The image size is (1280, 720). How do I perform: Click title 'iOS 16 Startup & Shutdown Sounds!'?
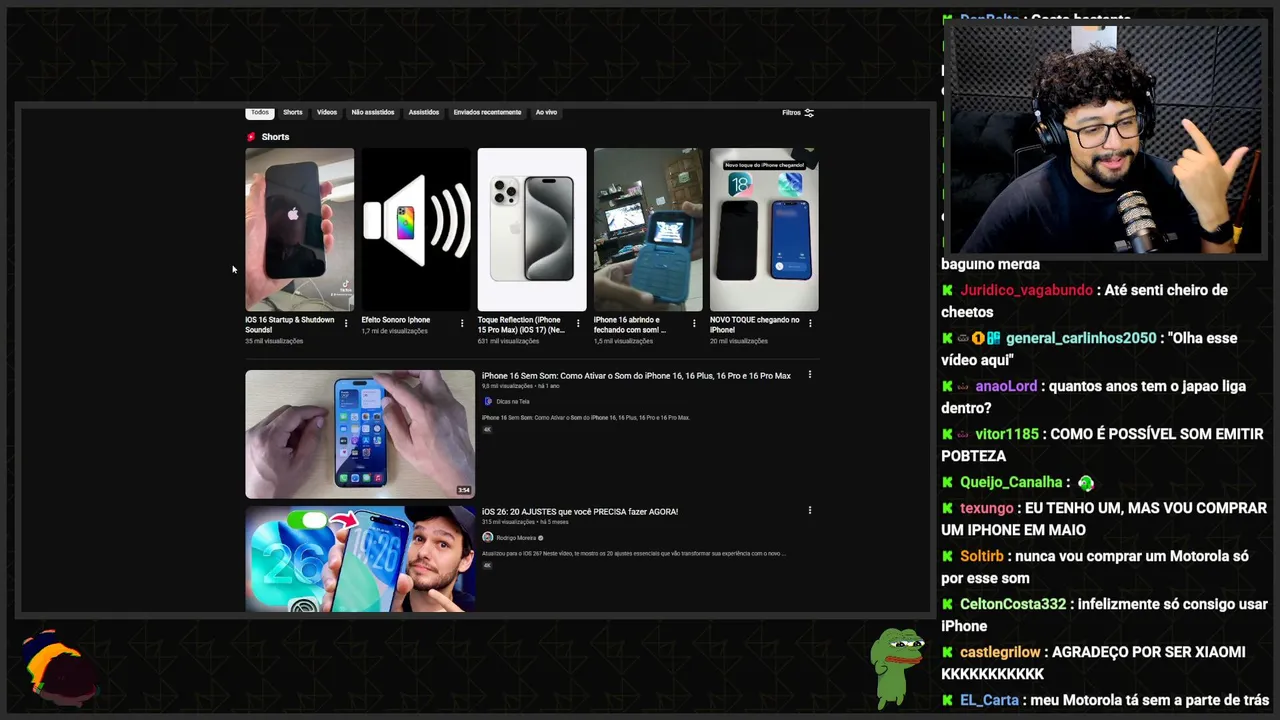(x=290, y=325)
